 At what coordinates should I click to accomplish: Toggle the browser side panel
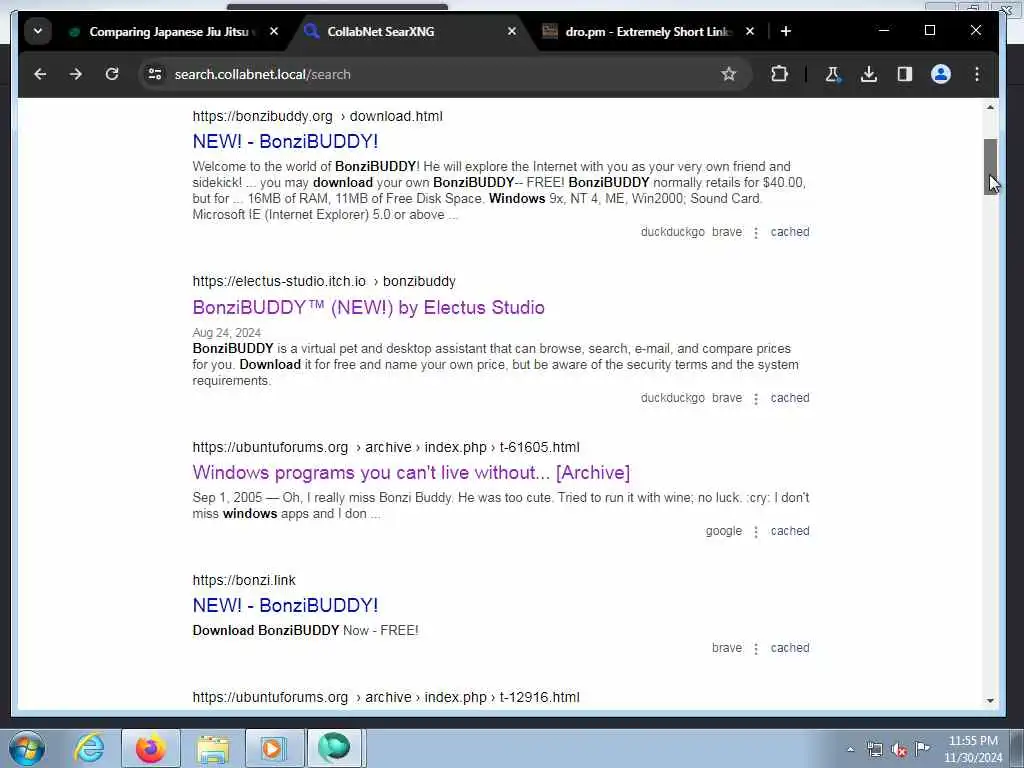(x=904, y=74)
